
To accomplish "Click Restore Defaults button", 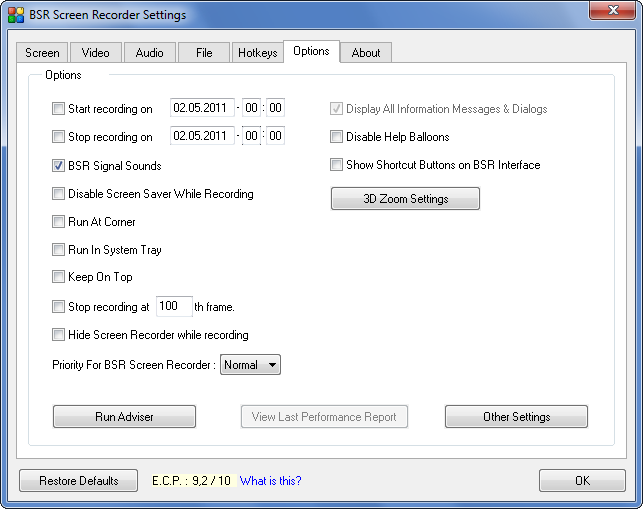I will click(78, 481).
